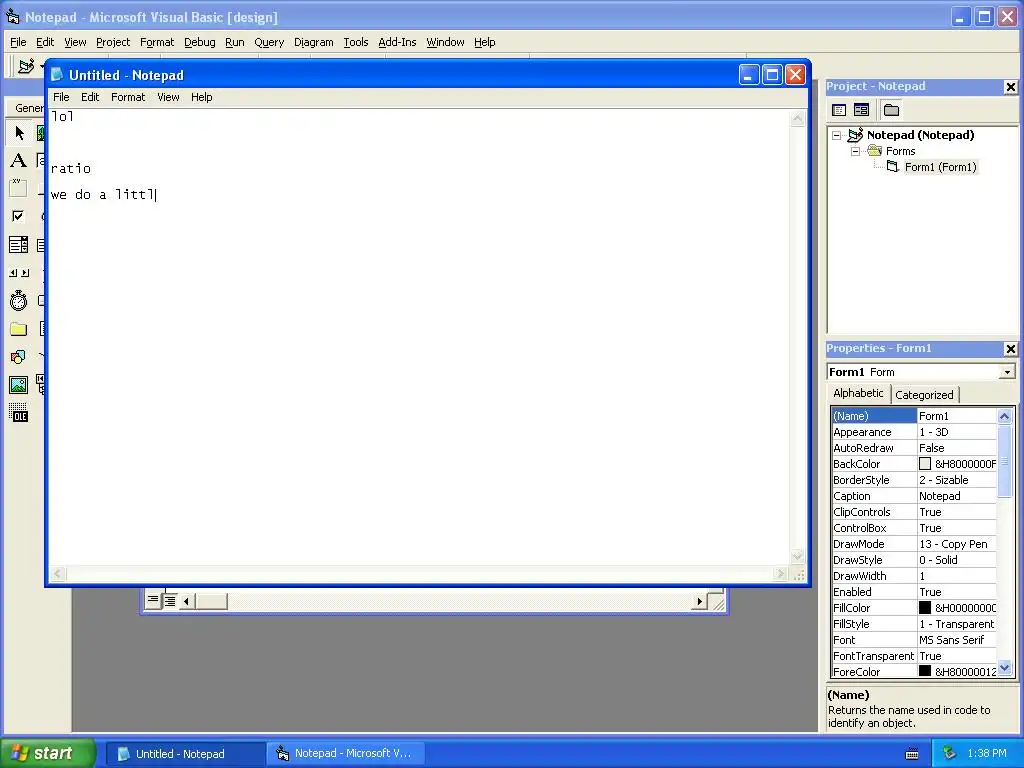Click the Forms folder icon
The width and height of the screenshot is (1024, 768).
[x=874, y=151]
